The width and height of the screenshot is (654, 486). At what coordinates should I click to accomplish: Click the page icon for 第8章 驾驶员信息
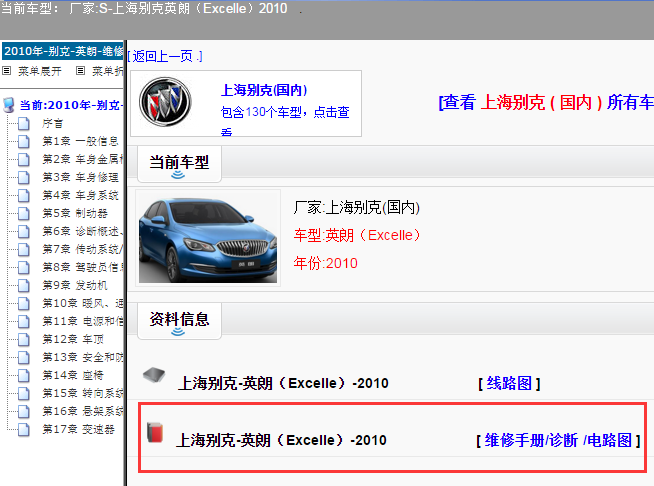tap(24, 267)
